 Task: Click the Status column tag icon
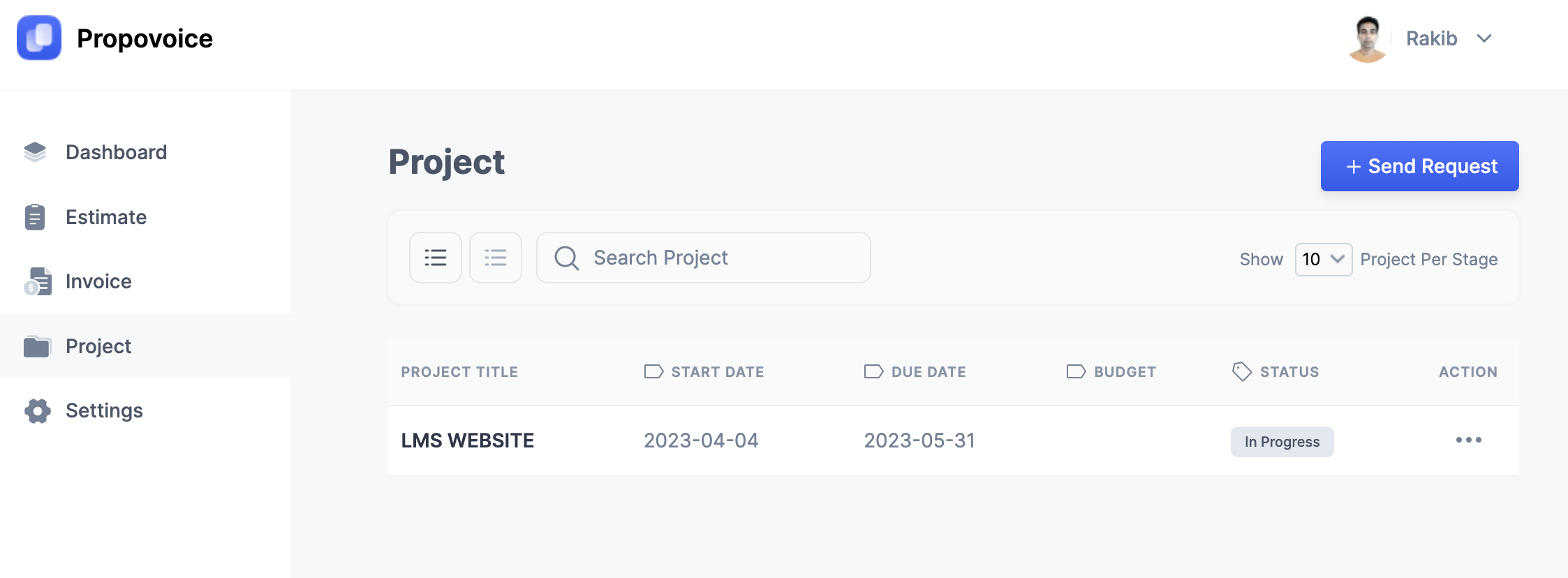coord(1242,371)
